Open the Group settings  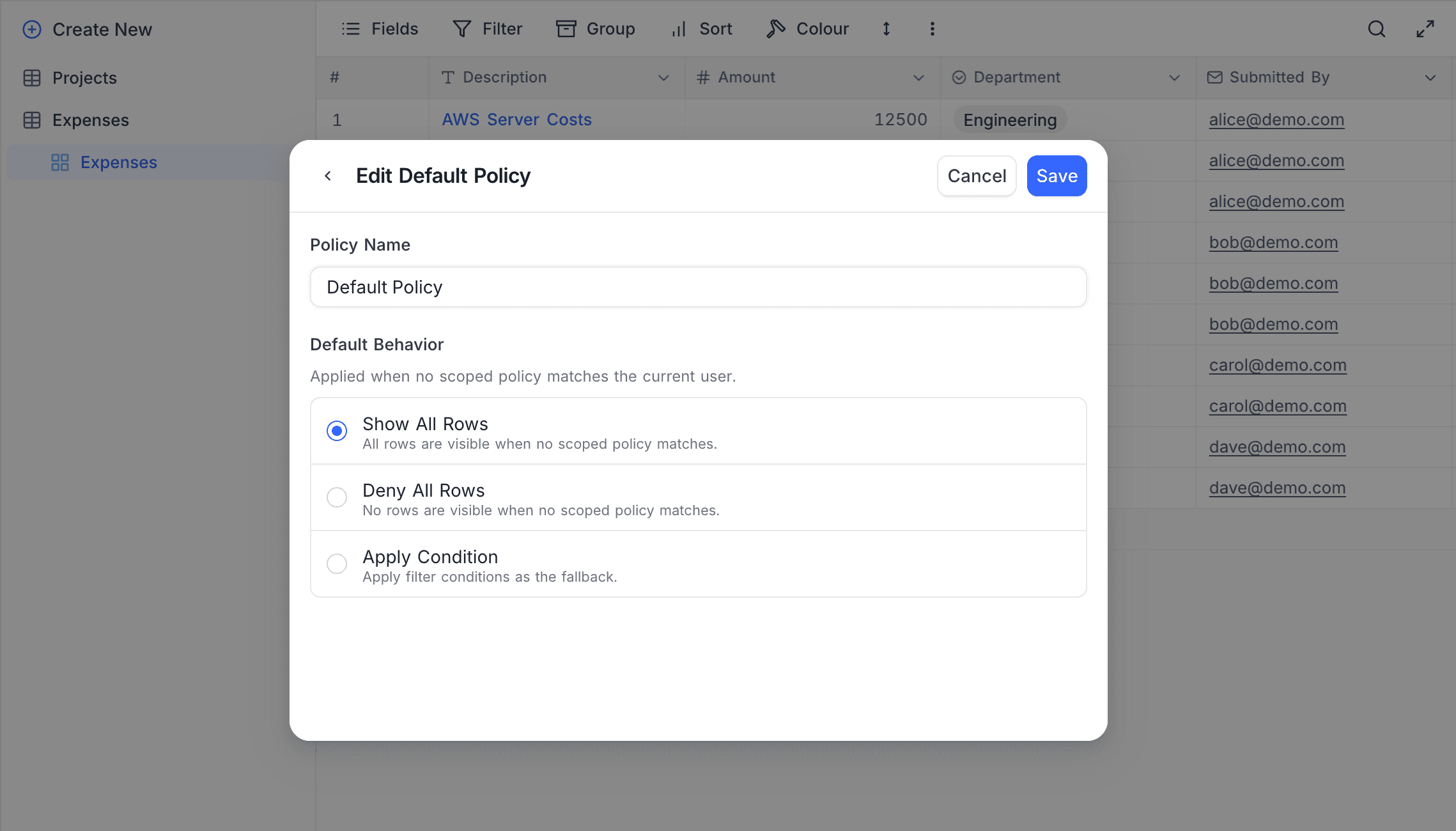point(596,29)
